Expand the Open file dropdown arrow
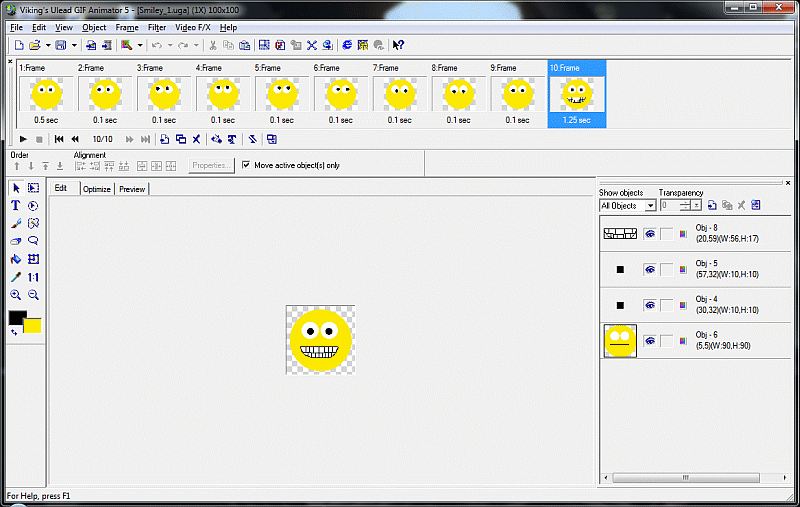This screenshot has width=800, height=507. click(46, 45)
